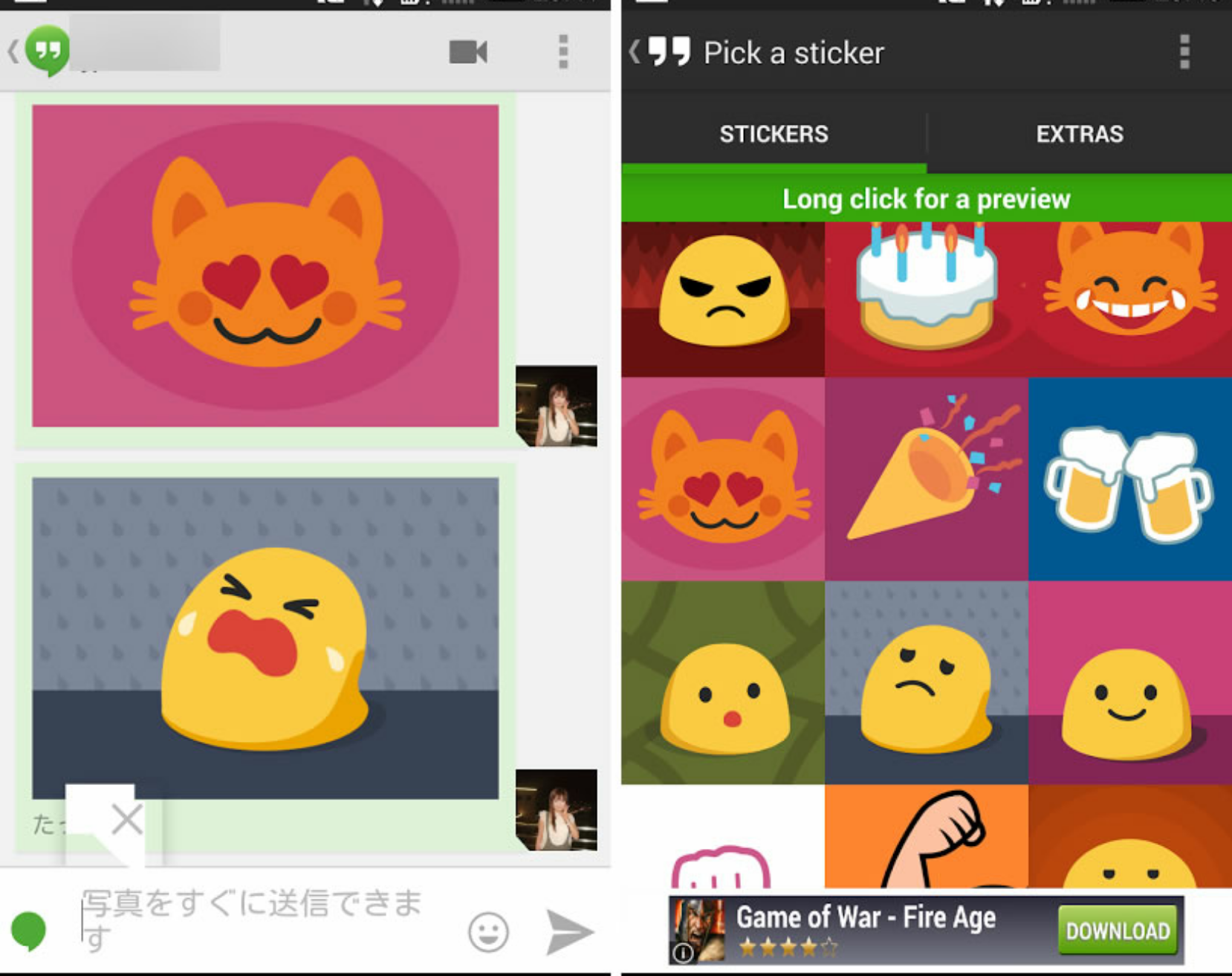Start a video call in Hangouts chat
The image size is (1232, 976).
tap(468, 52)
